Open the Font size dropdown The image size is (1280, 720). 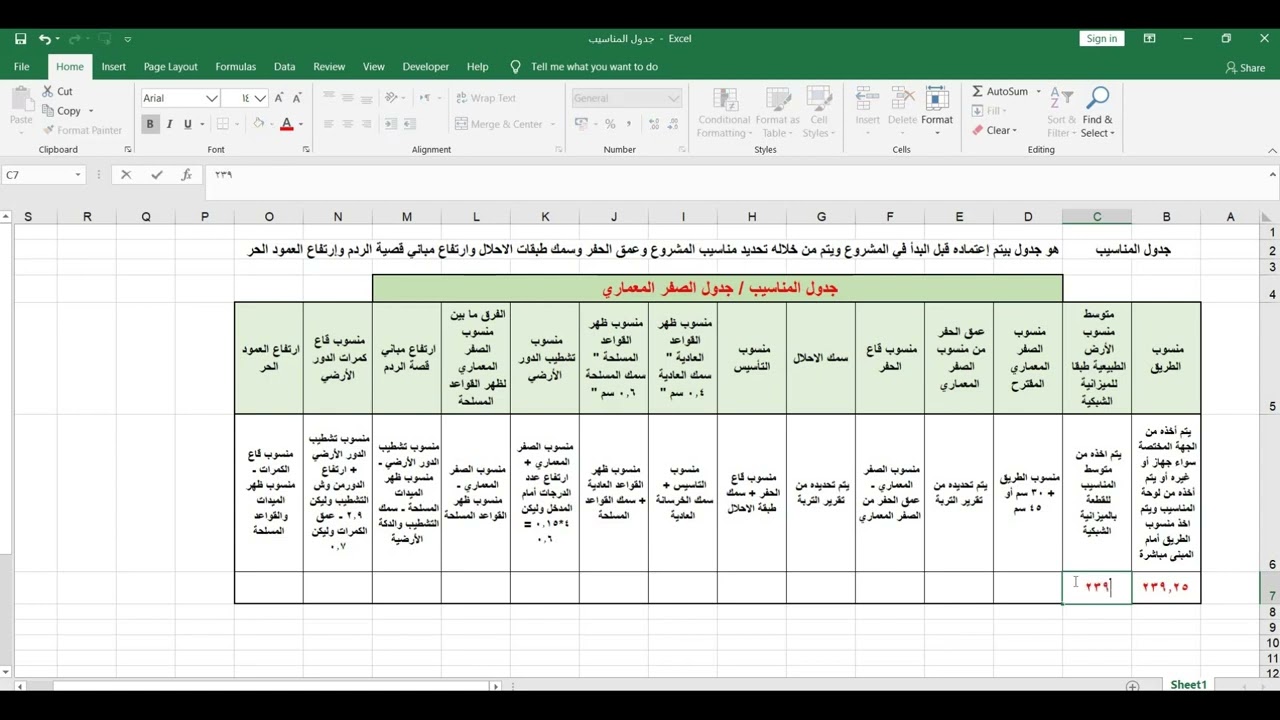point(260,98)
